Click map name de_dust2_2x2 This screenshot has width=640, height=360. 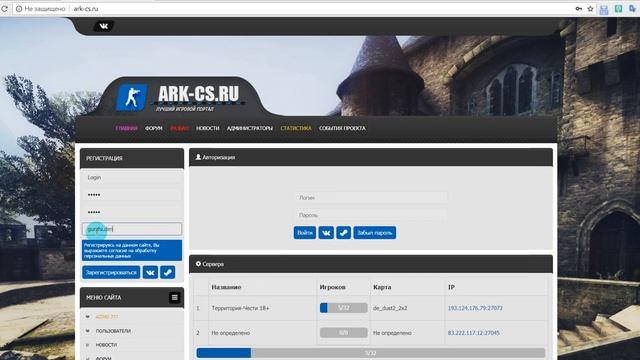coord(390,308)
